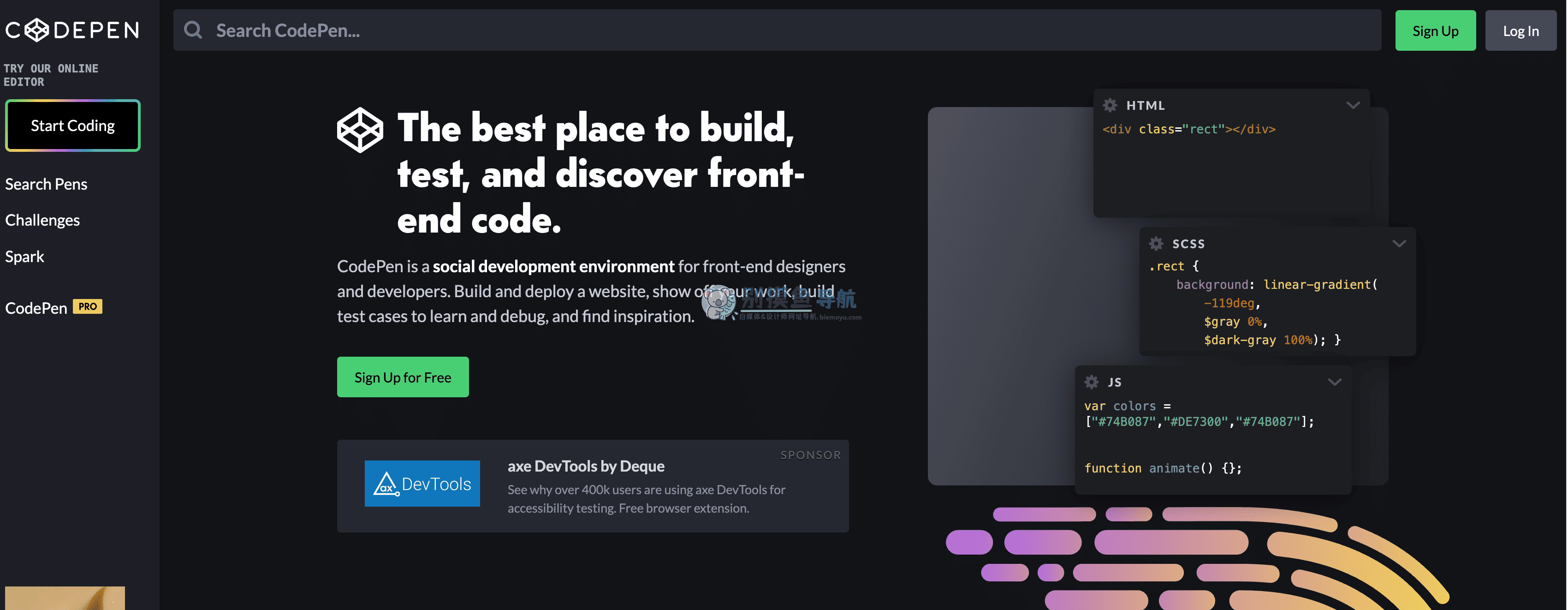Click the Start Coding button

point(72,126)
